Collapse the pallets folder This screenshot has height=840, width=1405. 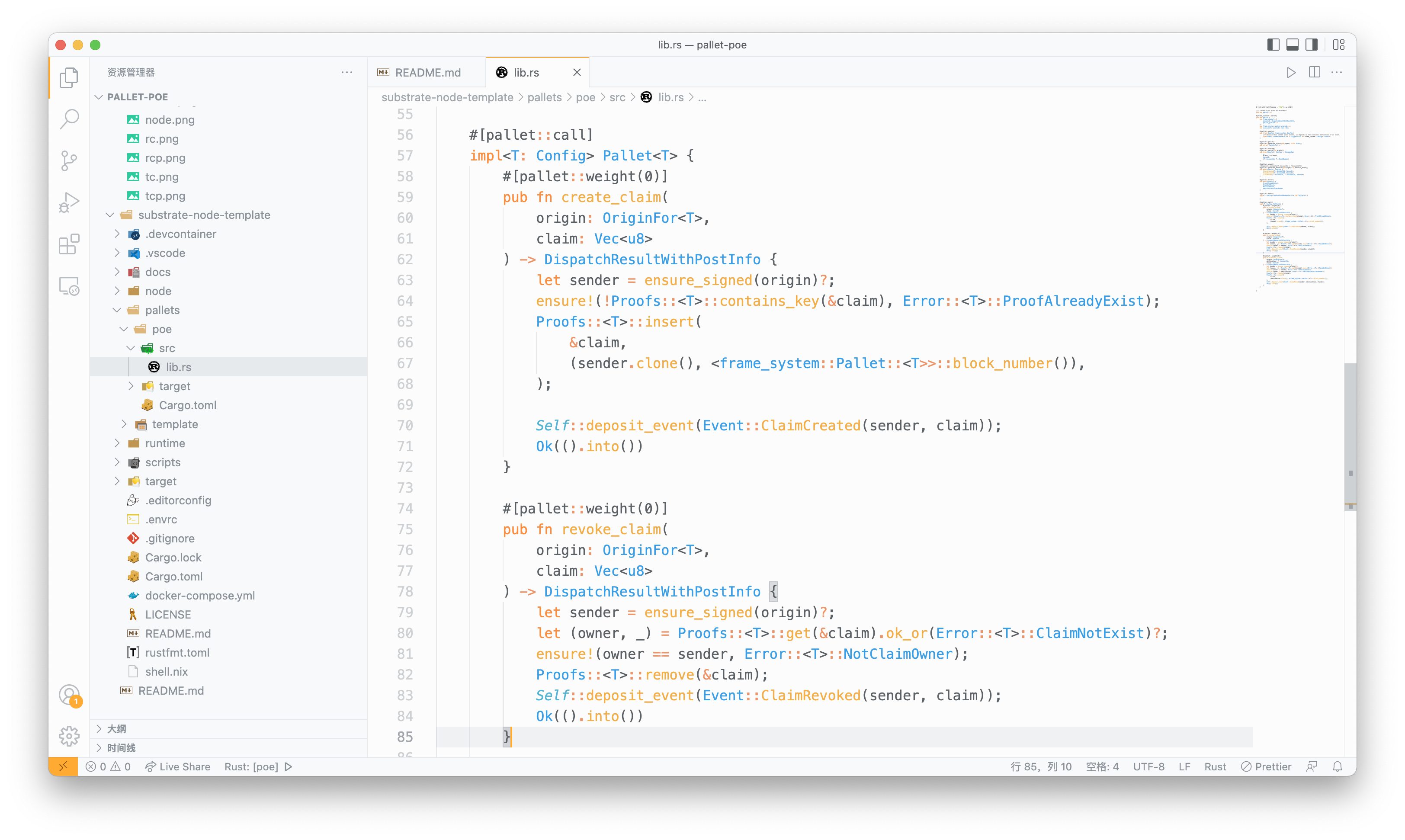tap(228, 310)
